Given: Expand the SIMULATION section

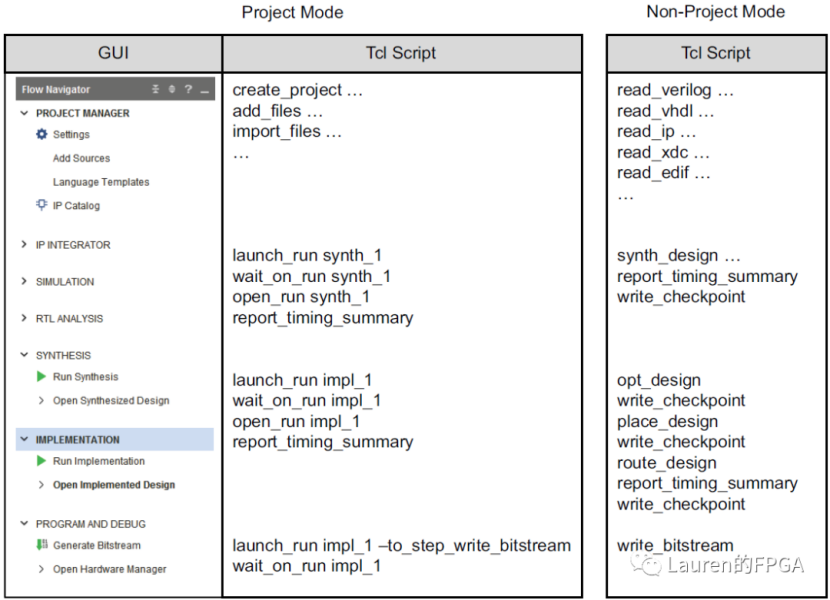Looking at the screenshot, I should pyautogui.click(x=24, y=281).
